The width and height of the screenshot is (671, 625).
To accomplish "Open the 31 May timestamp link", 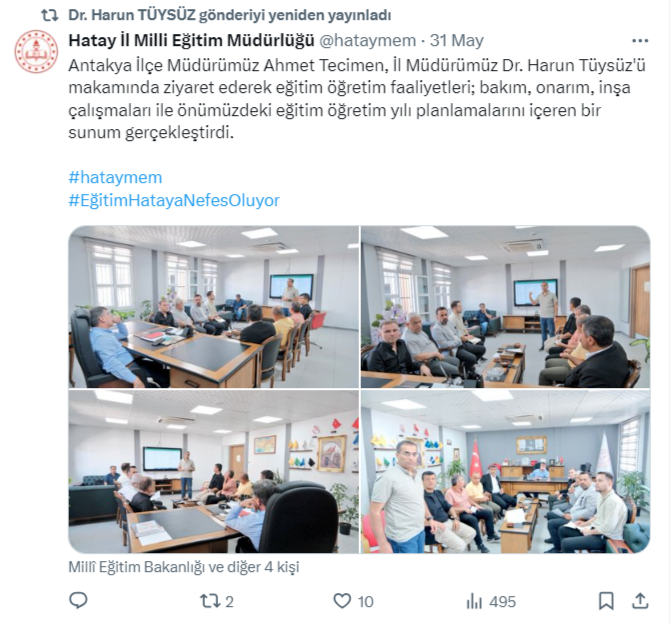I will tap(457, 41).
